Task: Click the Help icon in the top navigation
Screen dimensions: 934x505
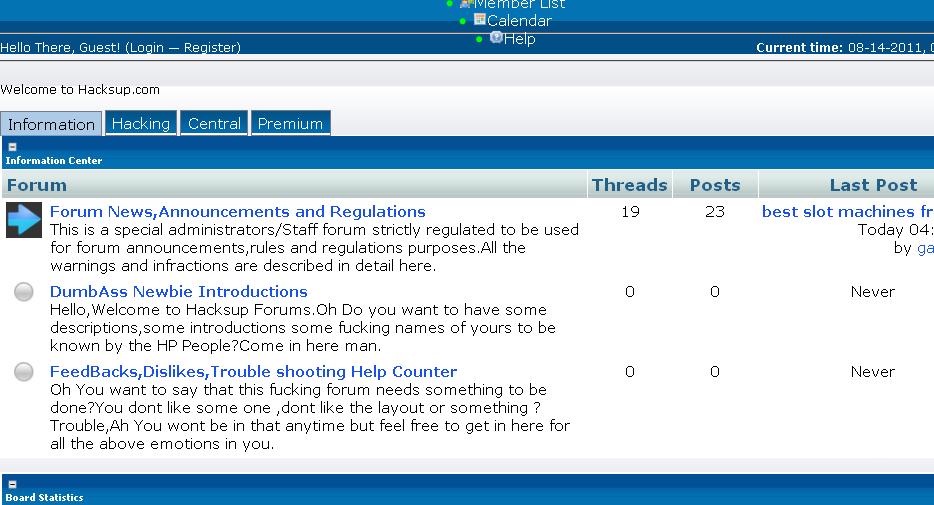Action: point(496,37)
